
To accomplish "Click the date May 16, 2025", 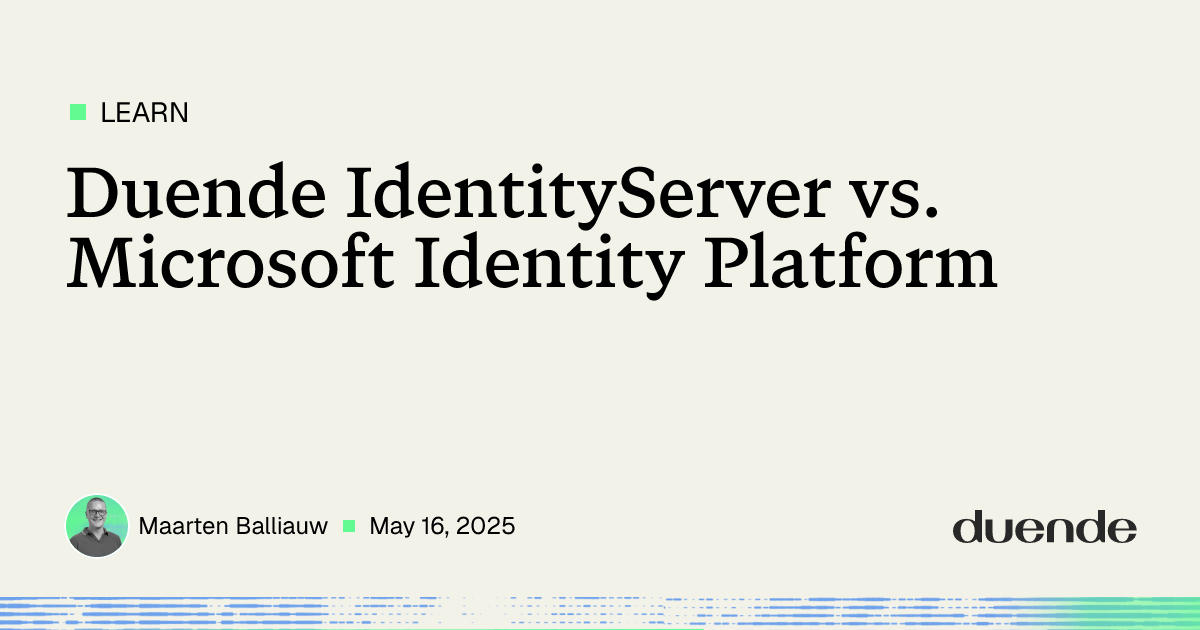I will click(442, 526).
